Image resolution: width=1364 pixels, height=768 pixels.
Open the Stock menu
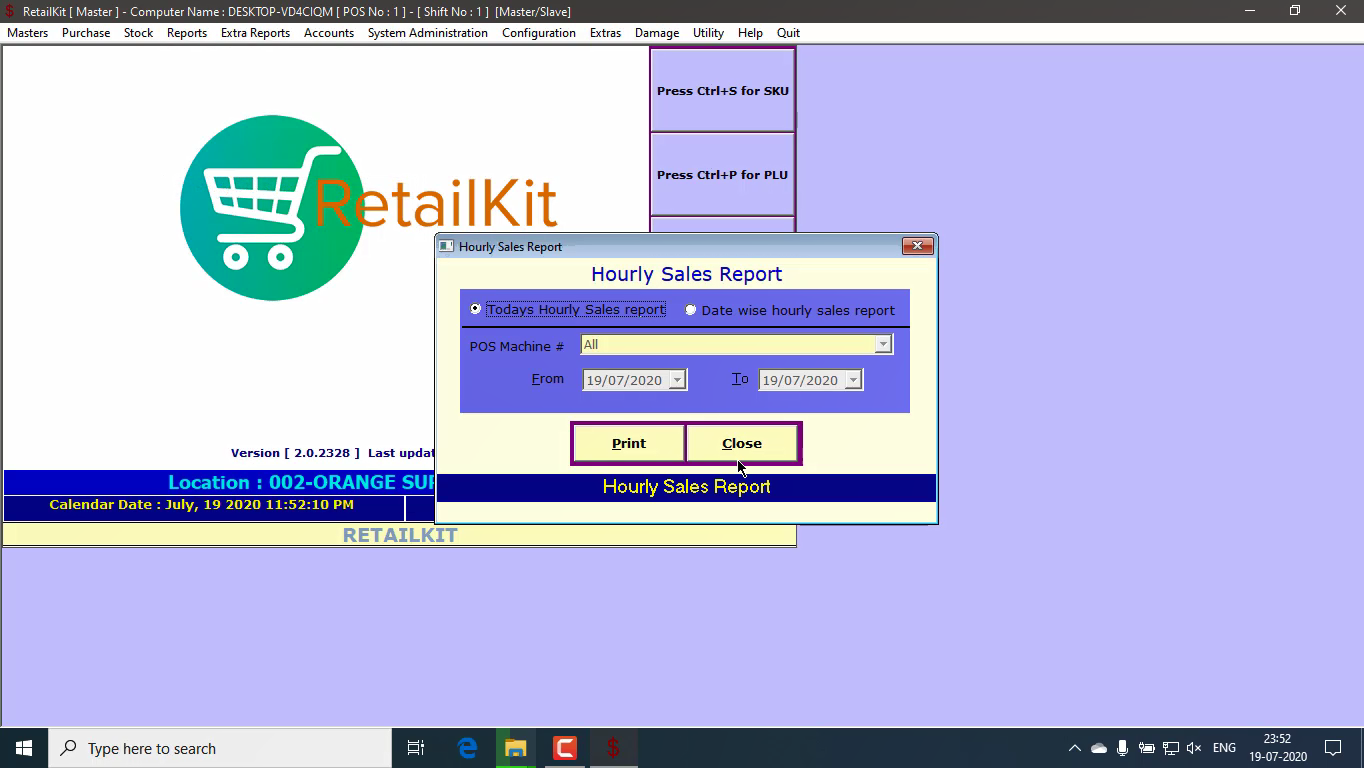tap(139, 33)
